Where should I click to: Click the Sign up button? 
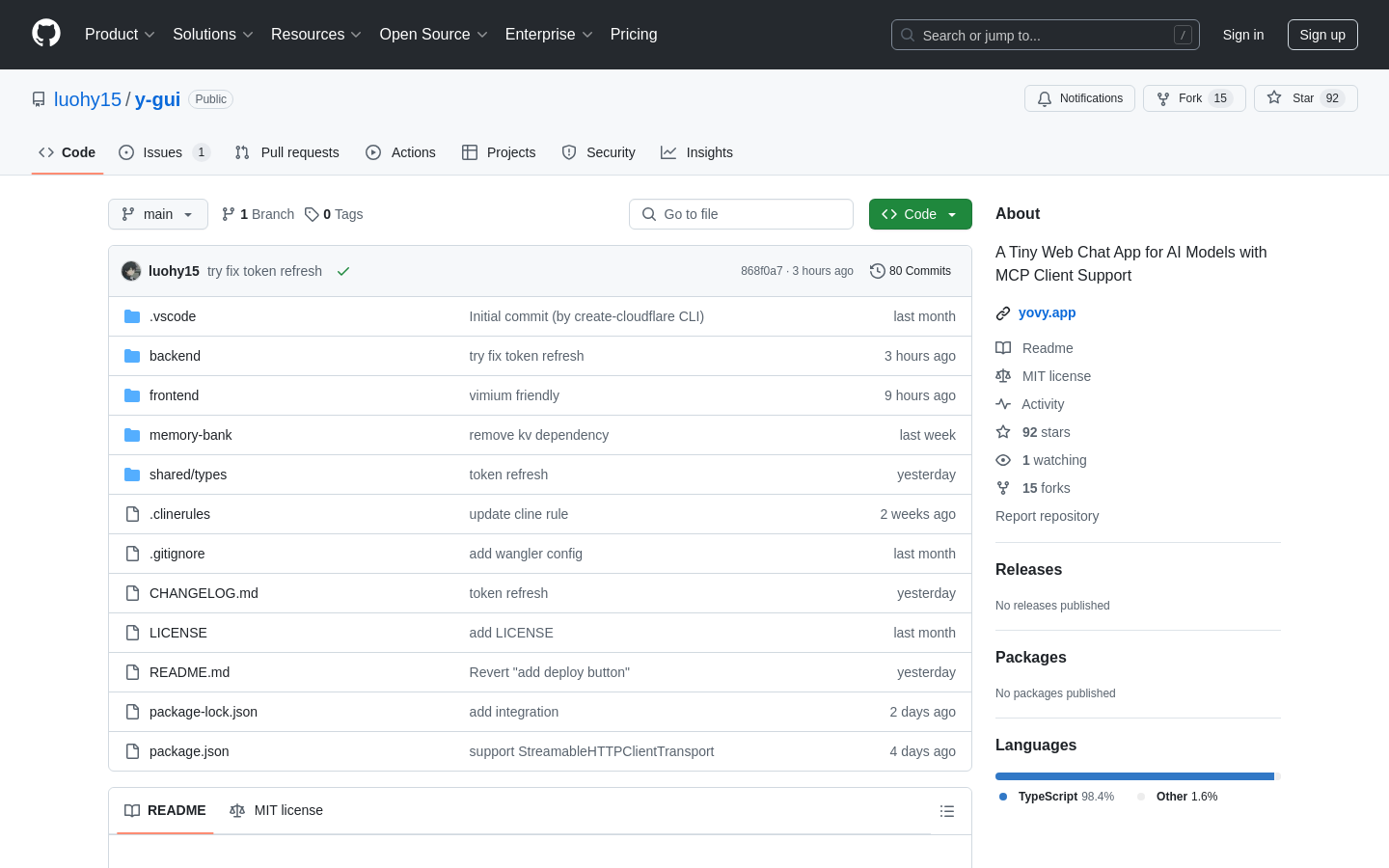(1322, 35)
